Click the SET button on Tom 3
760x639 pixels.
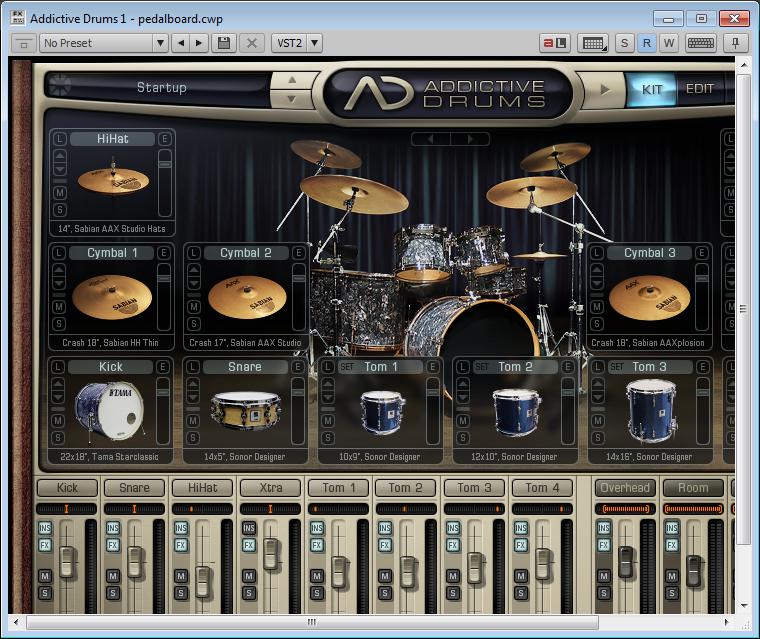pos(617,367)
